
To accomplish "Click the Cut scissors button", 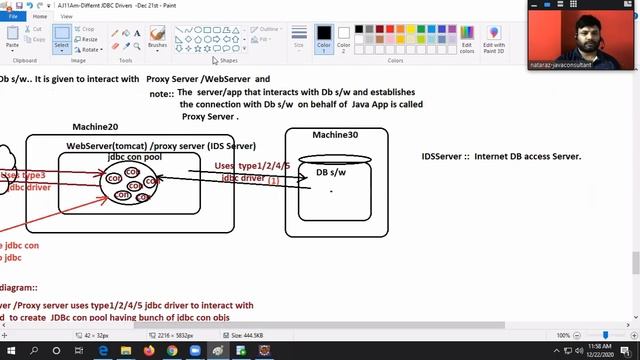I will click(33, 29).
